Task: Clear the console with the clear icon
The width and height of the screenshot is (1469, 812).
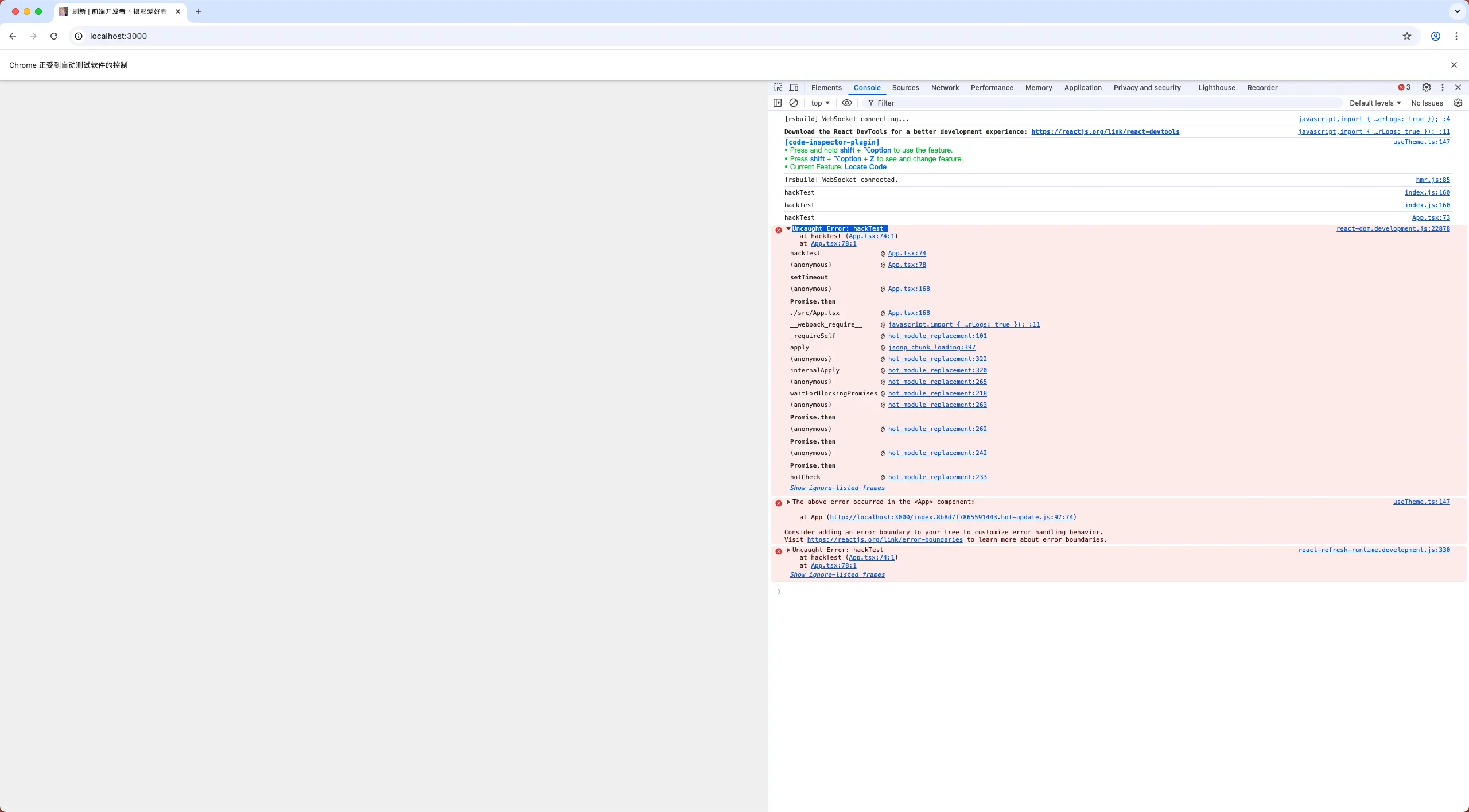Action: coord(794,103)
